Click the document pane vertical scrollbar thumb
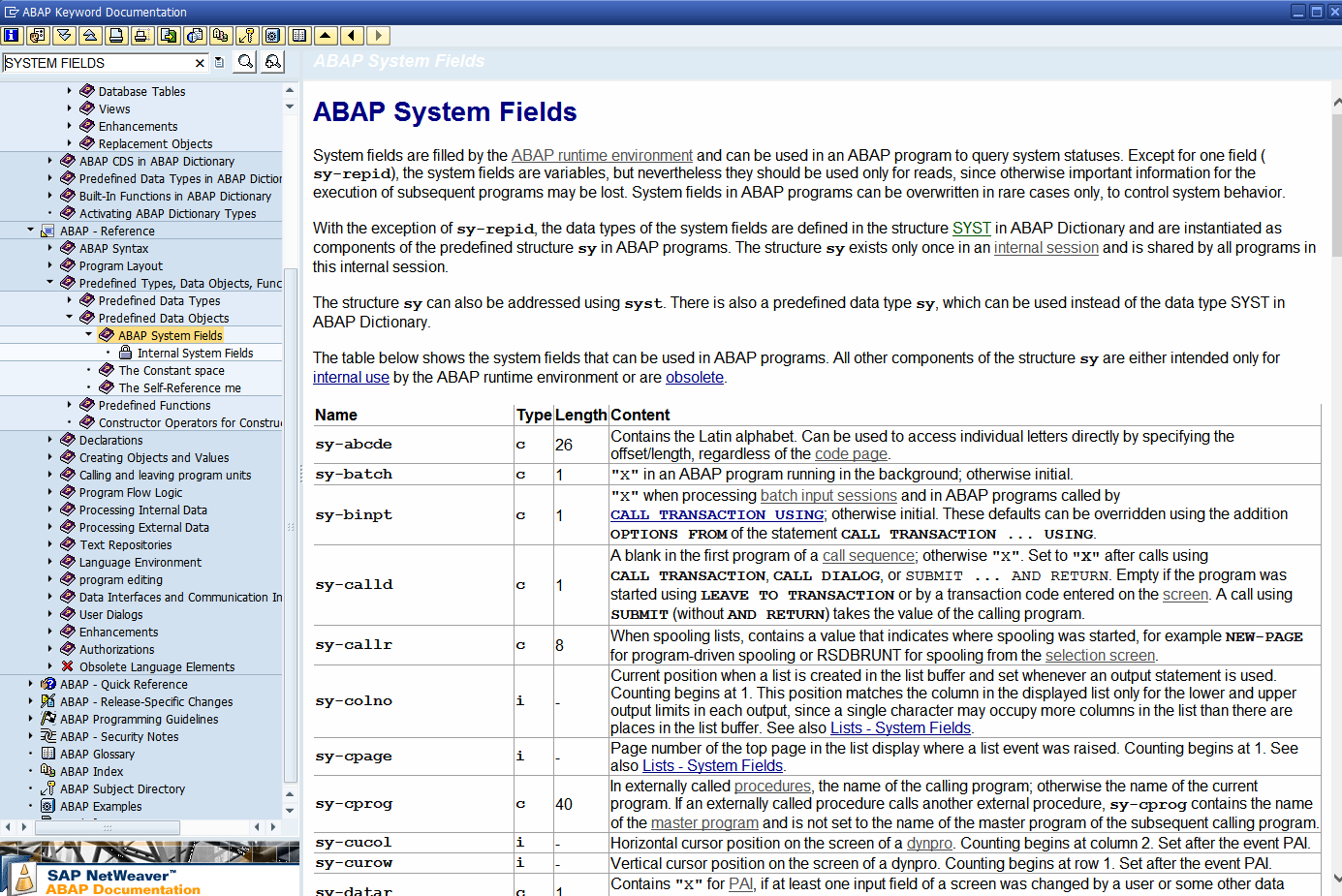Image resolution: width=1342 pixels, height=896 pixels. [x=1337, y=186]
